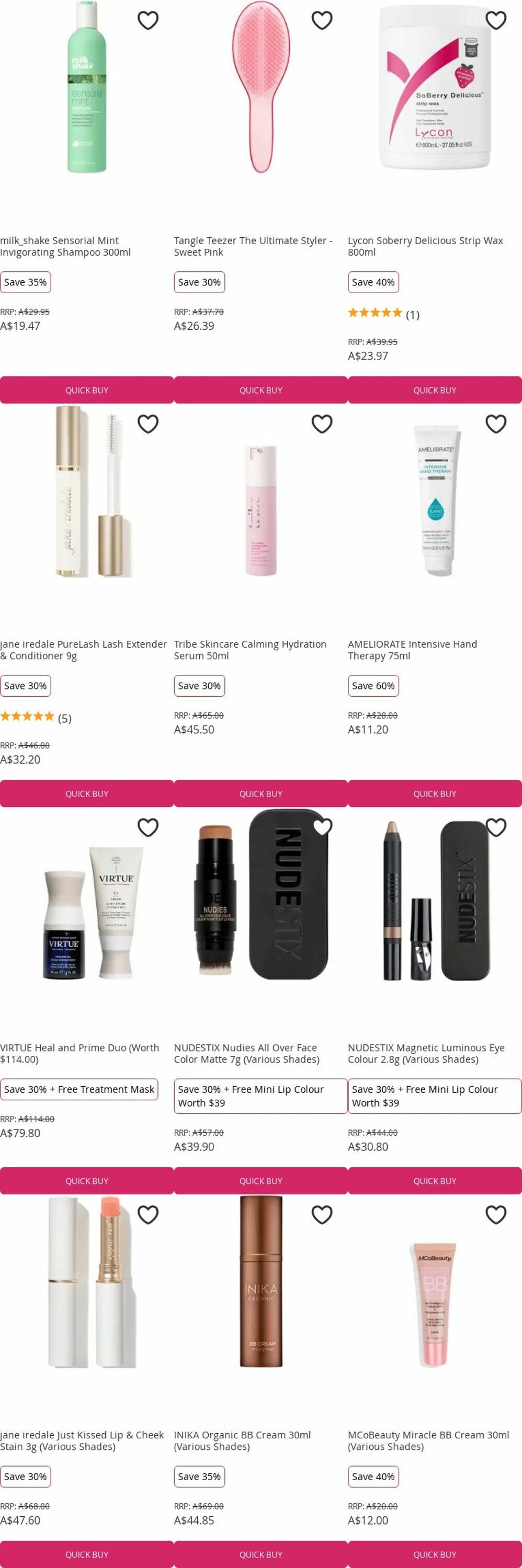Open Lycon Soberry Delicious Strip Wax link

[x=425, y=247]
